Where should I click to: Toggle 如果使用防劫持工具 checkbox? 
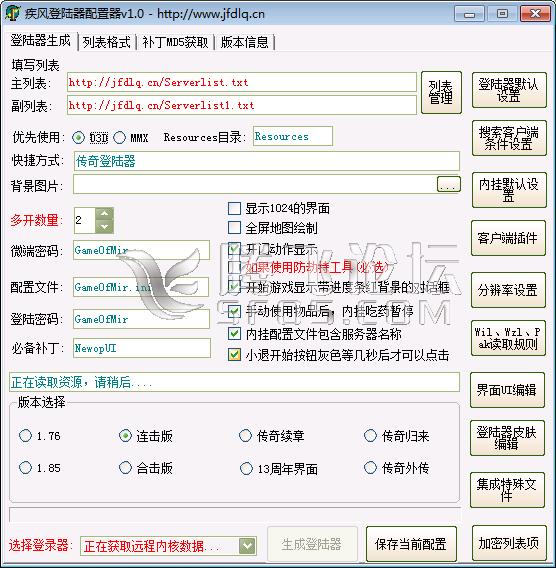tap(234, 267)
